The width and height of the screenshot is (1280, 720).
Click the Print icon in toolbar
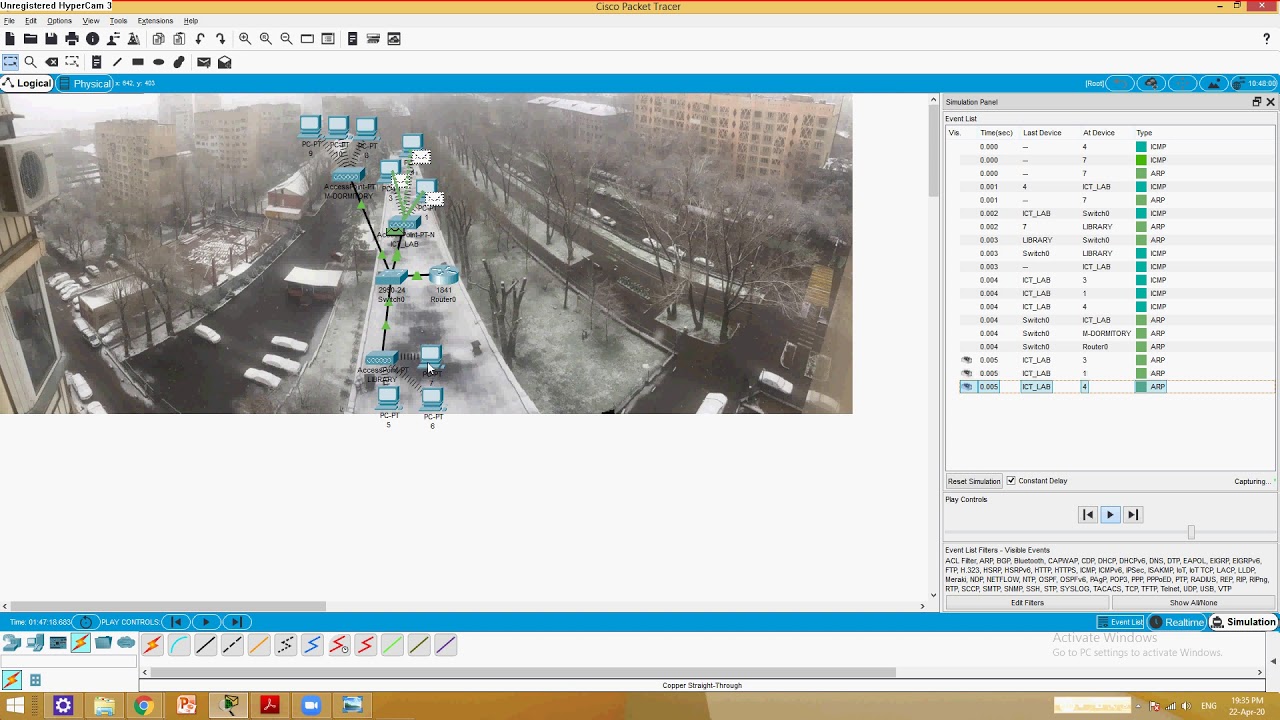pyautogui.click(x=72, y=39)
